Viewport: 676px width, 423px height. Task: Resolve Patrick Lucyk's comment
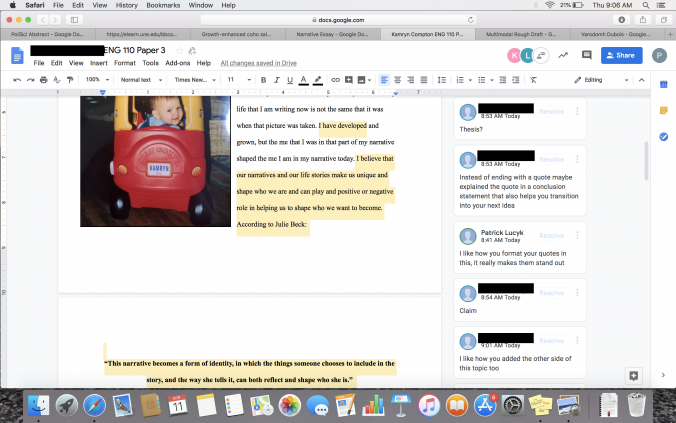tap(551, 235)
